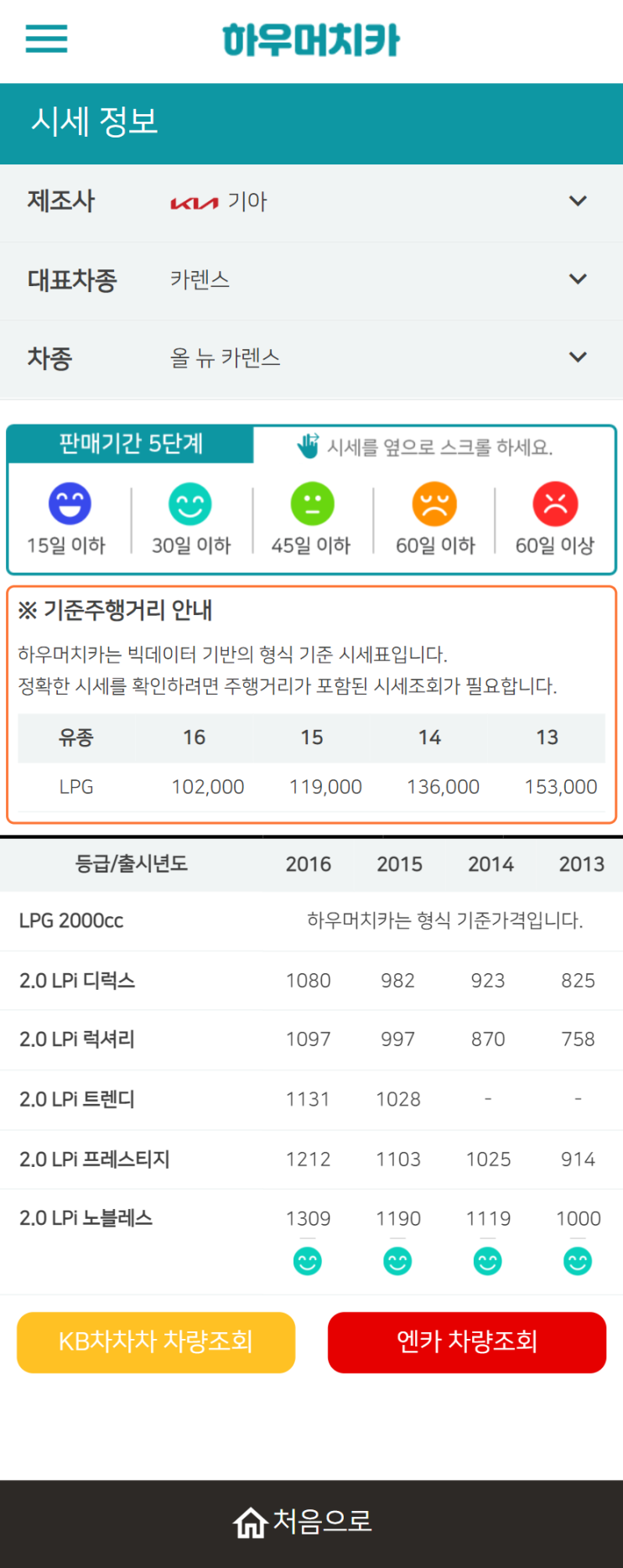
Task: Select the 2.0 LPi 프레스티지 row label
Action: 95,1159
